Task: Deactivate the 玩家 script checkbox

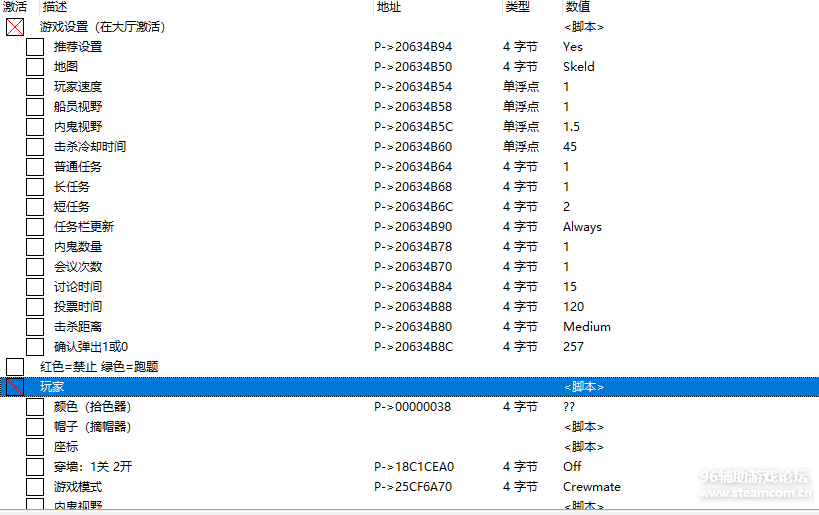Action: tap(15, 387)
